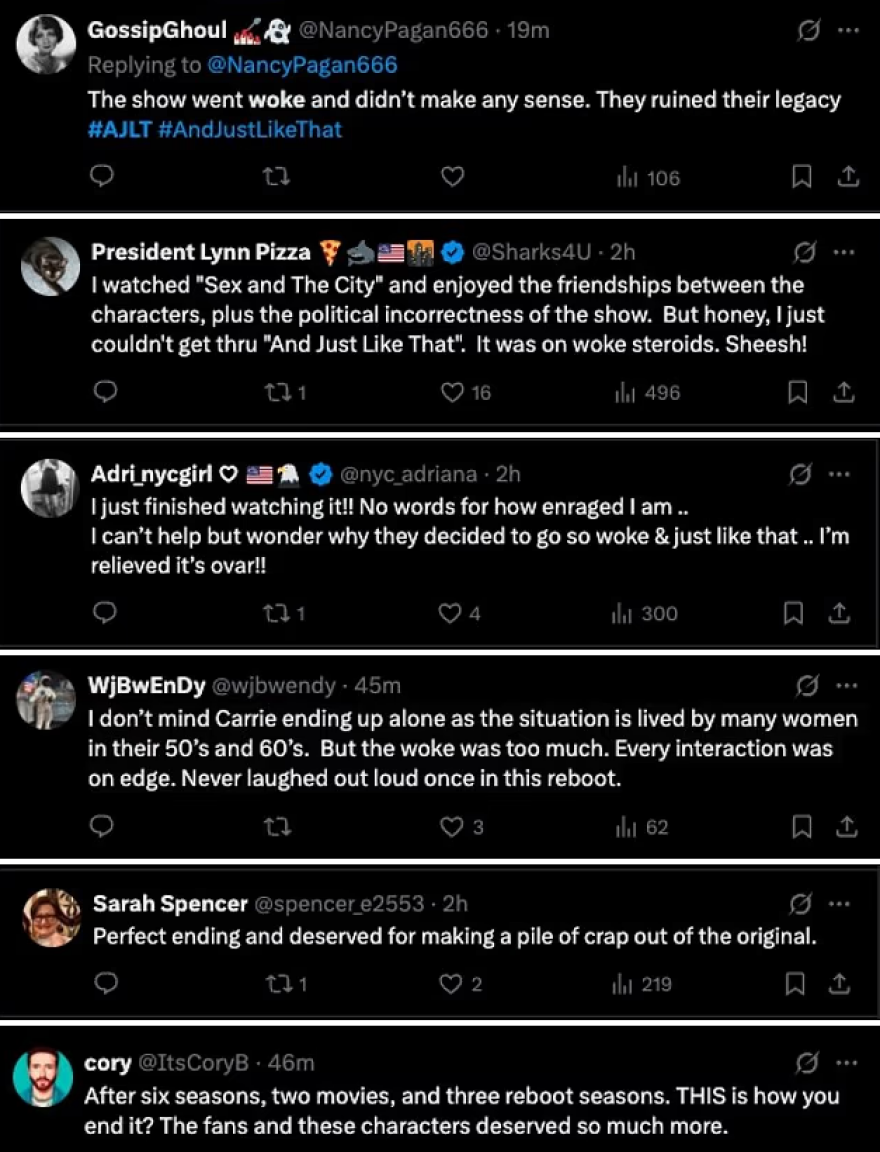Open more options on GossipGhoul's tweet
880x1152 pixels.
pos(848,31)
